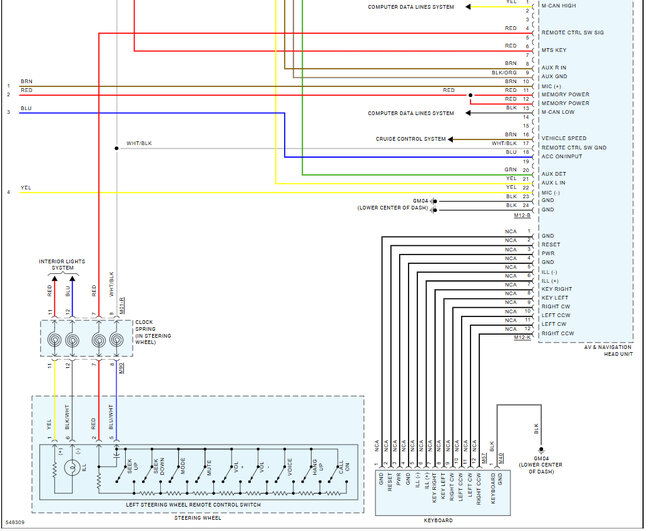Select the M37 connector label
Screen dimensions: 650x531
pyautogui.click(x=483, y=458)
